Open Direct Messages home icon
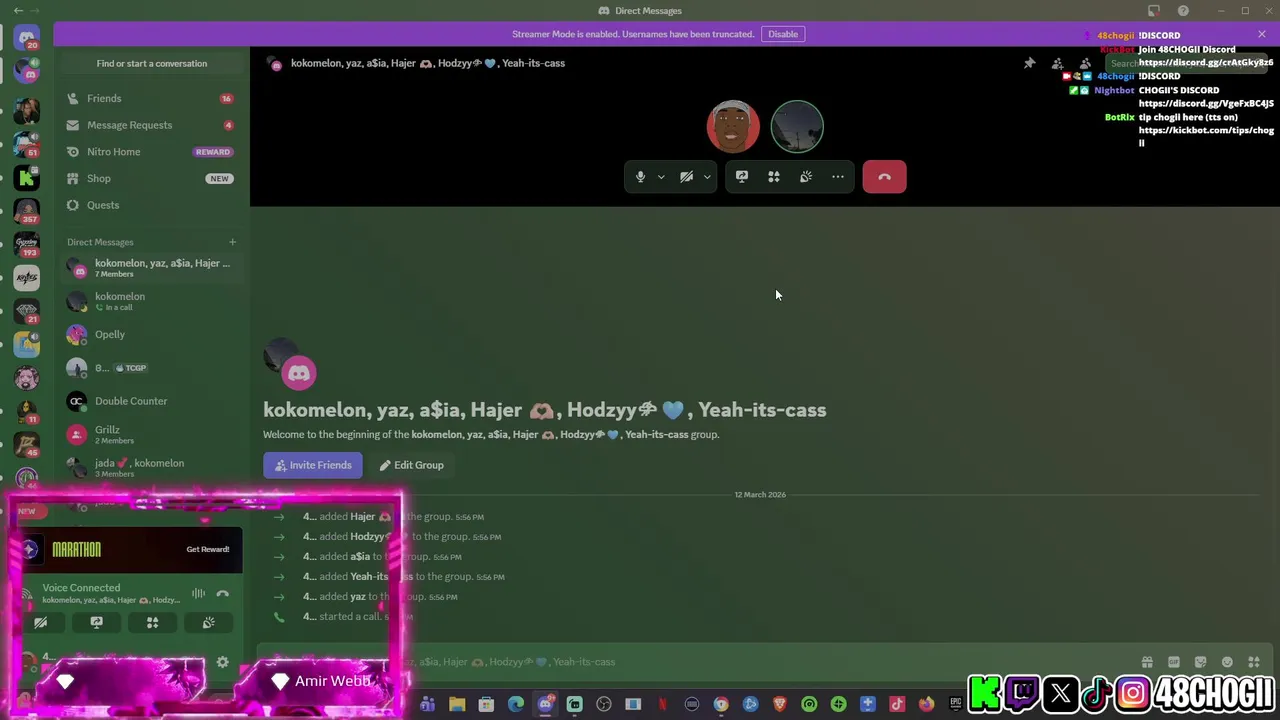Screen dimensions: 1280x720 click(27, 37)
